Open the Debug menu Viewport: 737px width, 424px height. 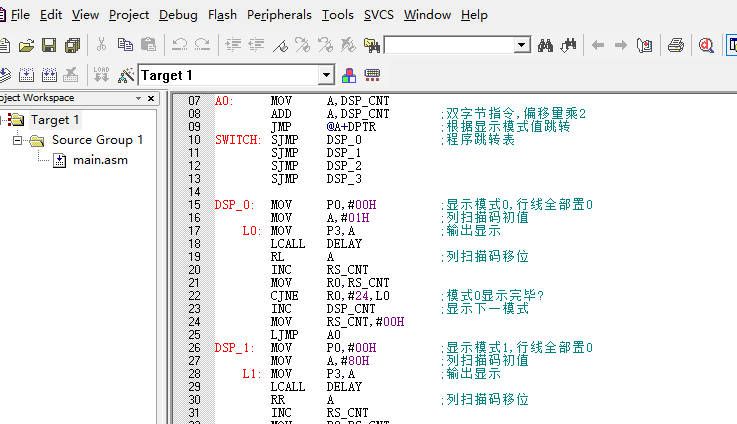178,15
